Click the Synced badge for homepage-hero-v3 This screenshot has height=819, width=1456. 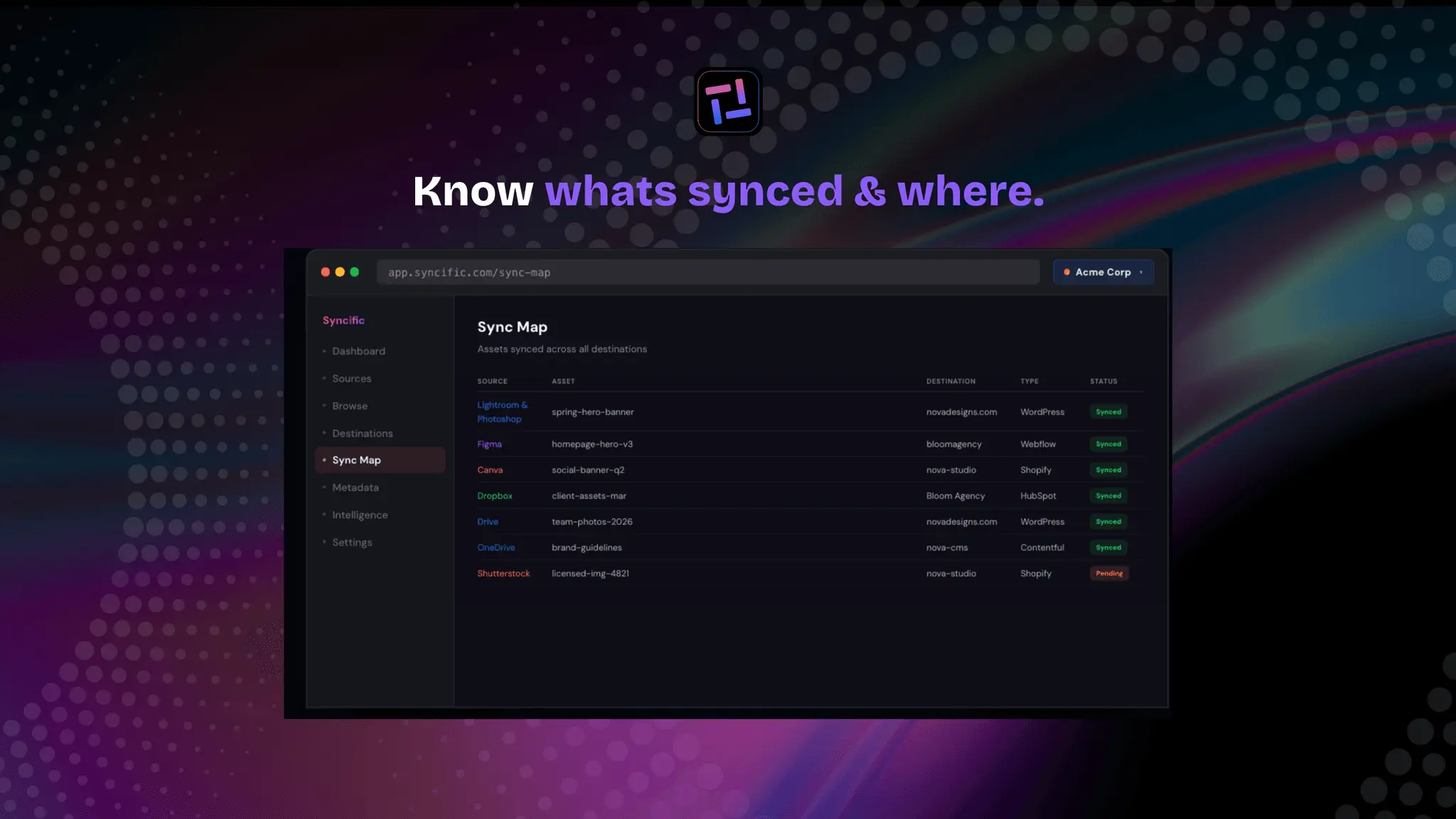click(1108, 444)
